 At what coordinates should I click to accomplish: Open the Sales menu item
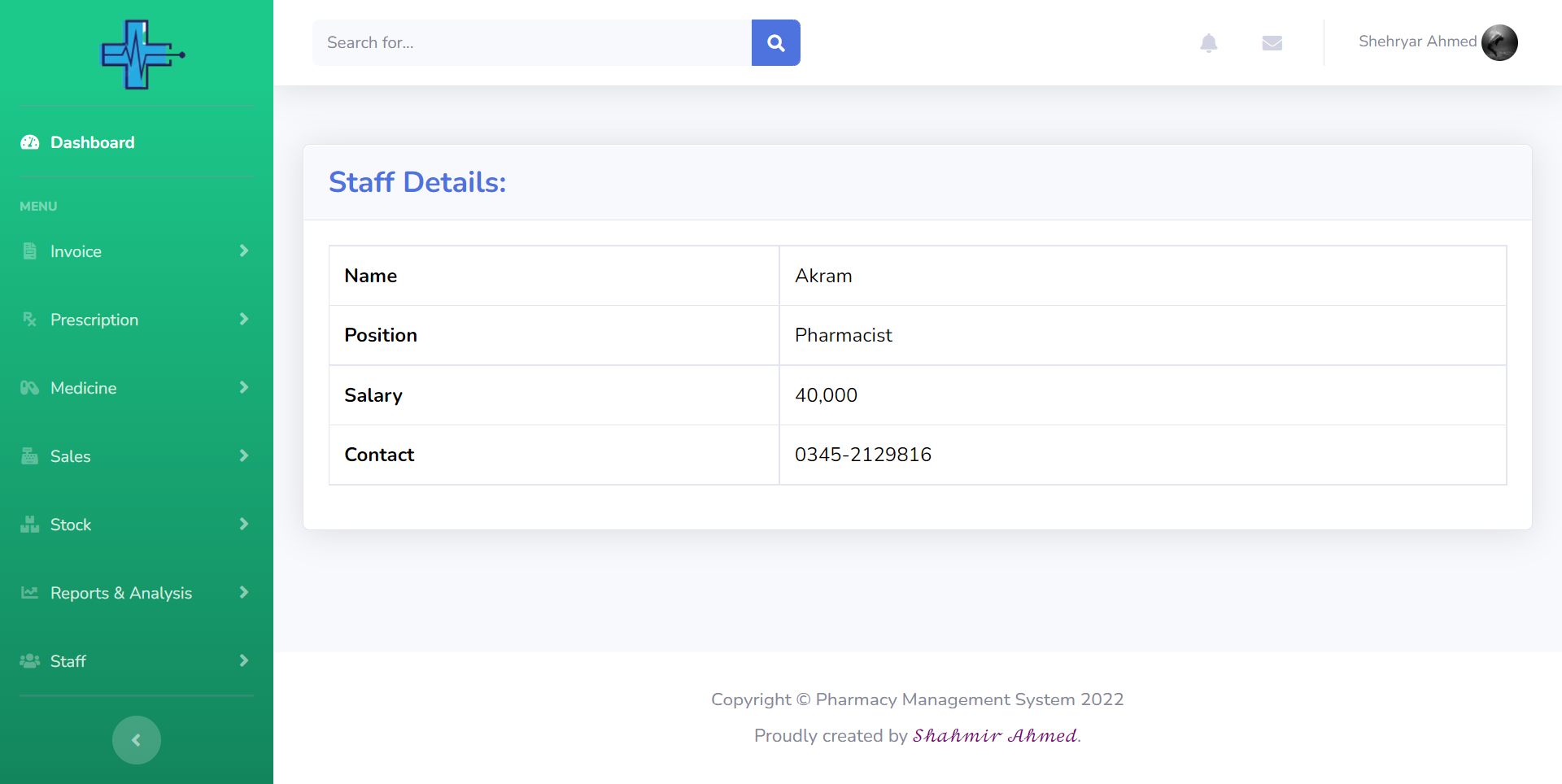click(71, 456)
